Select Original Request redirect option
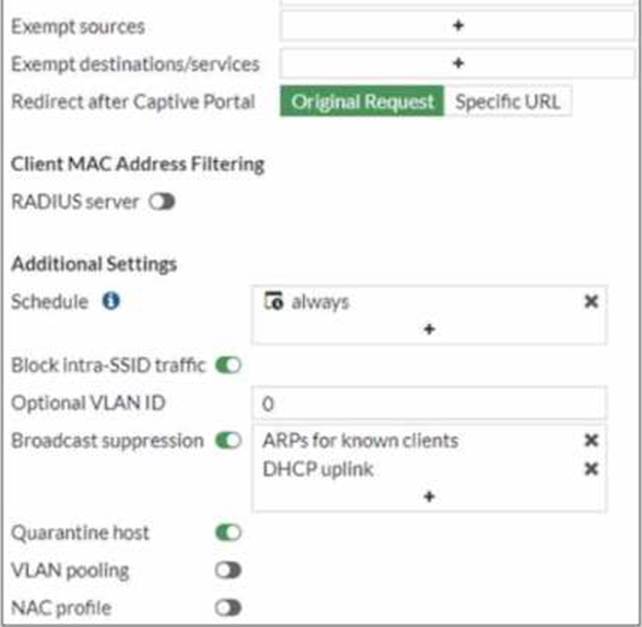Viewport: 642px width, 627px height. [362, 101]
